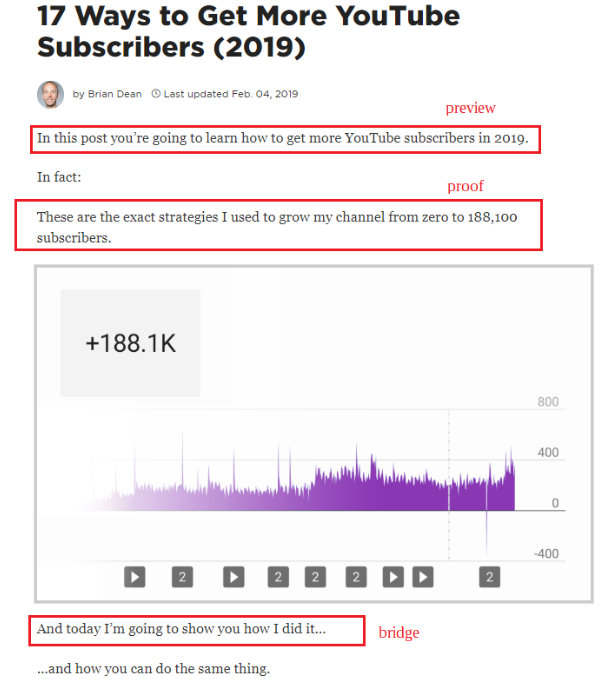Screen dimensions: 613x679
Task: Click the clock icon beside Last updated
Action: click(155, 94)
